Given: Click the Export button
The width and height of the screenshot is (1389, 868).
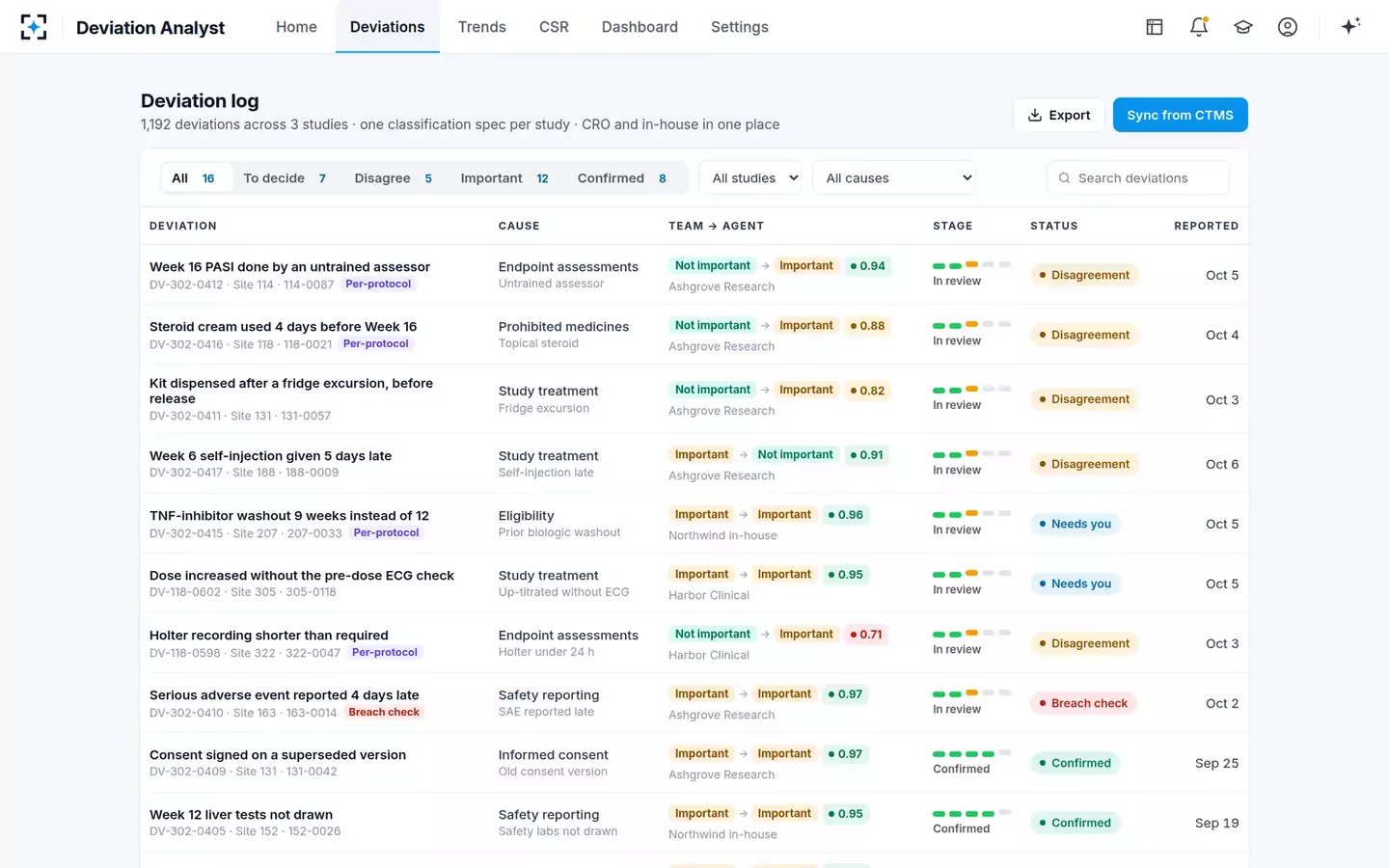Looking at the screenshot, I should [1059, 115].
